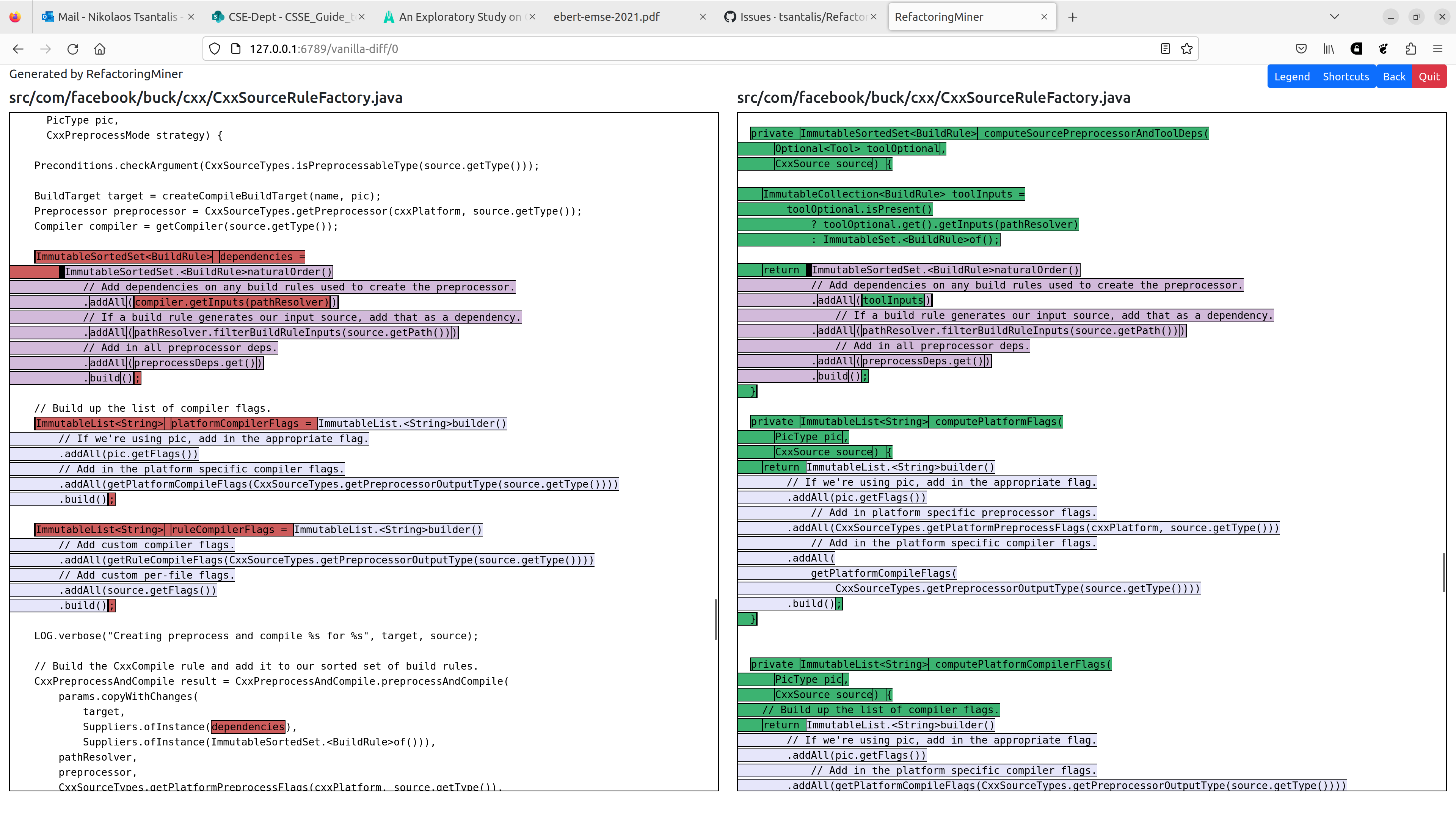Open the Firefox home page
Screen dimensions: 1456x819
pos(99,49)
